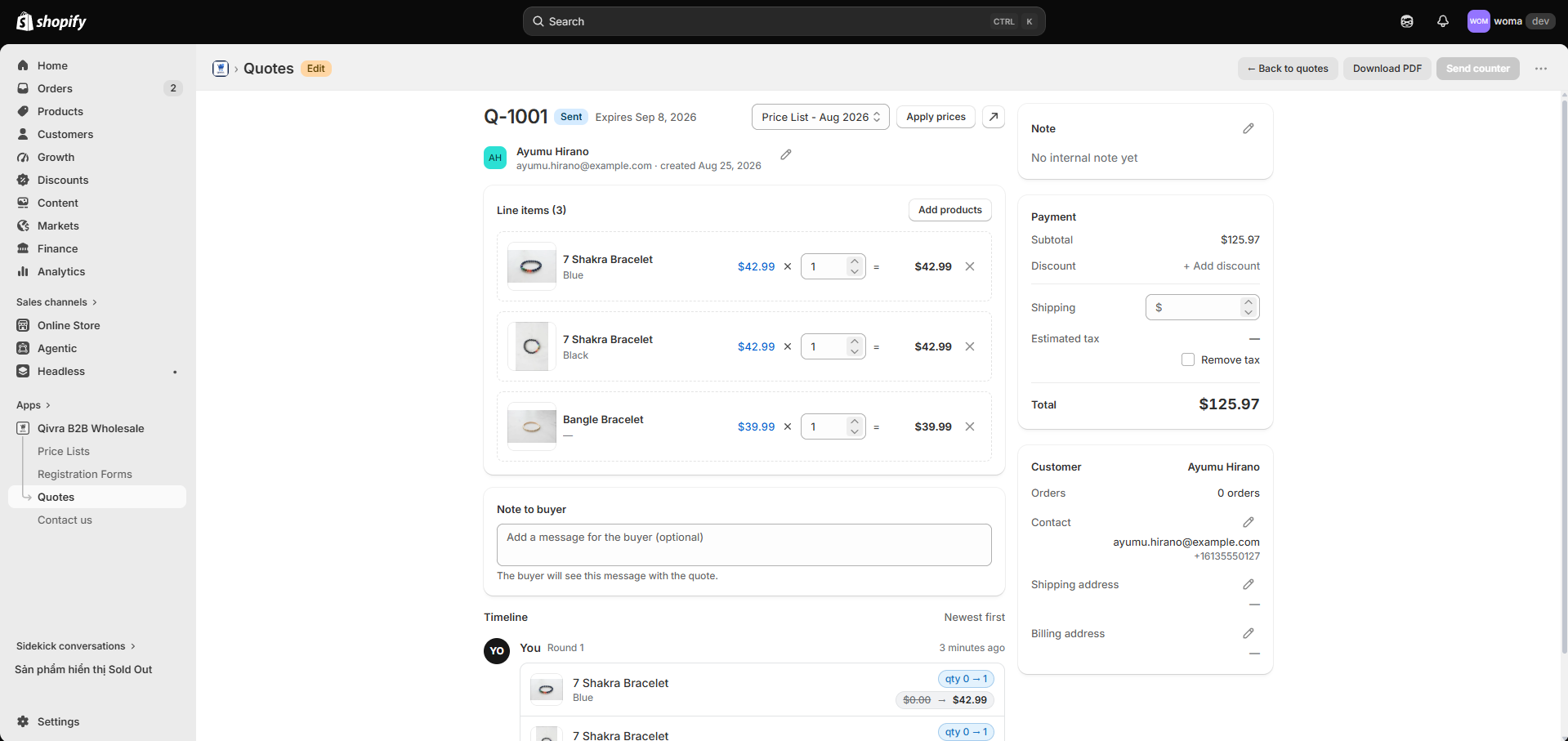Remove the 7 Shakra Bracelet Black line item
The height and width of the screenshot is (741, 1568).
(x=970, y=346)
